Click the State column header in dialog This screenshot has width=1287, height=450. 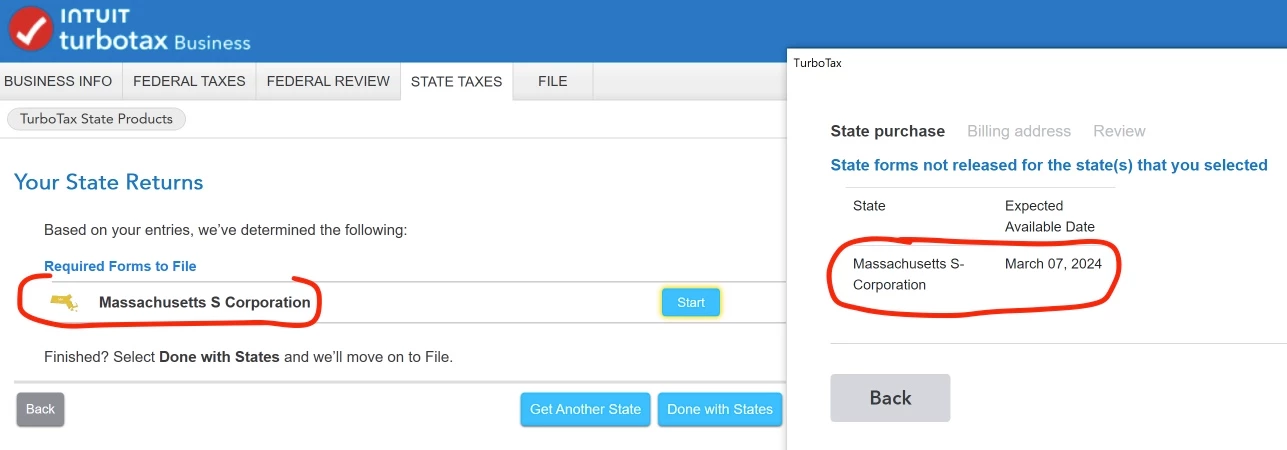point(869,206)
